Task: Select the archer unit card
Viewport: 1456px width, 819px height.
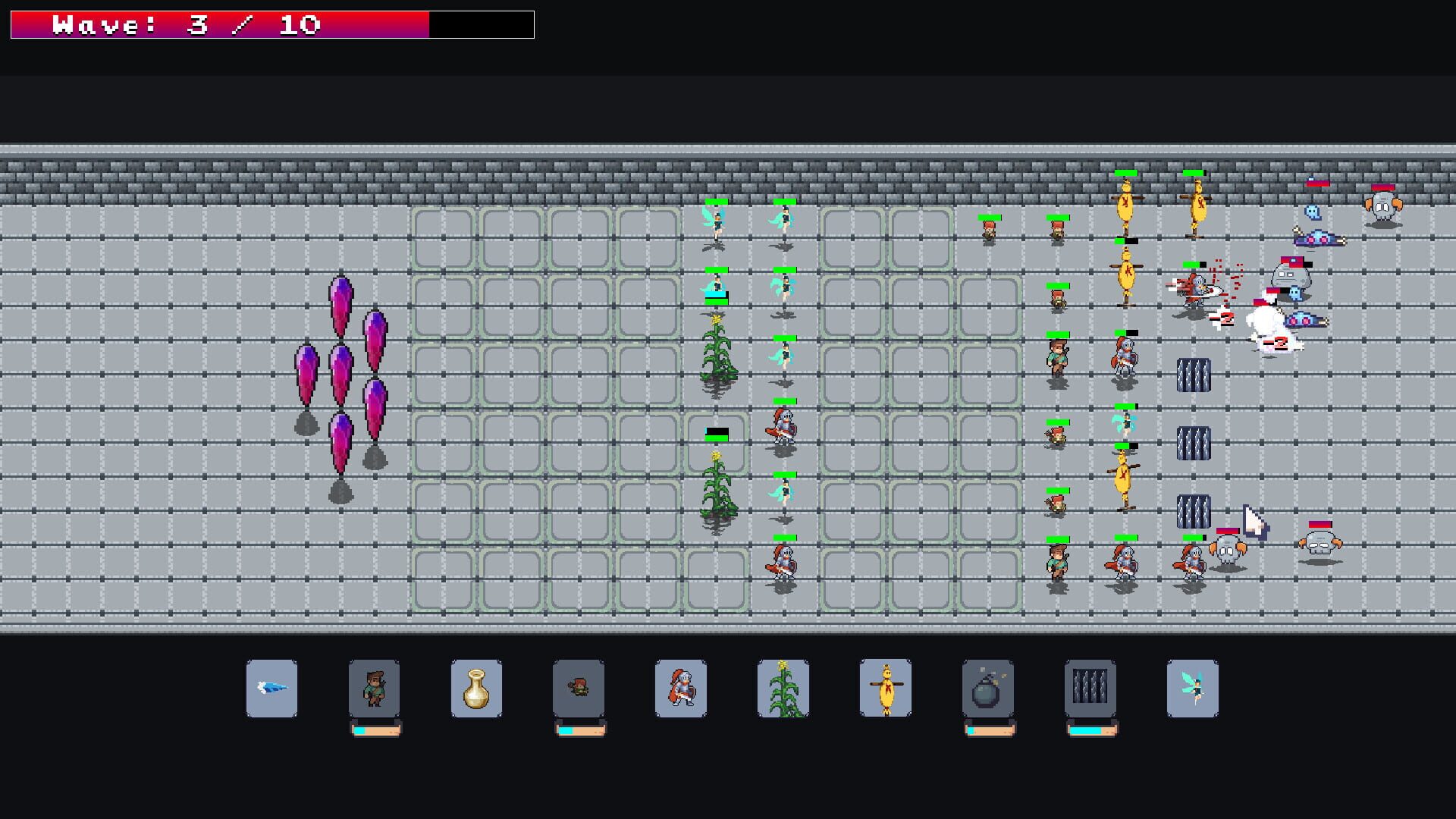Action: (x=375, y=689)
